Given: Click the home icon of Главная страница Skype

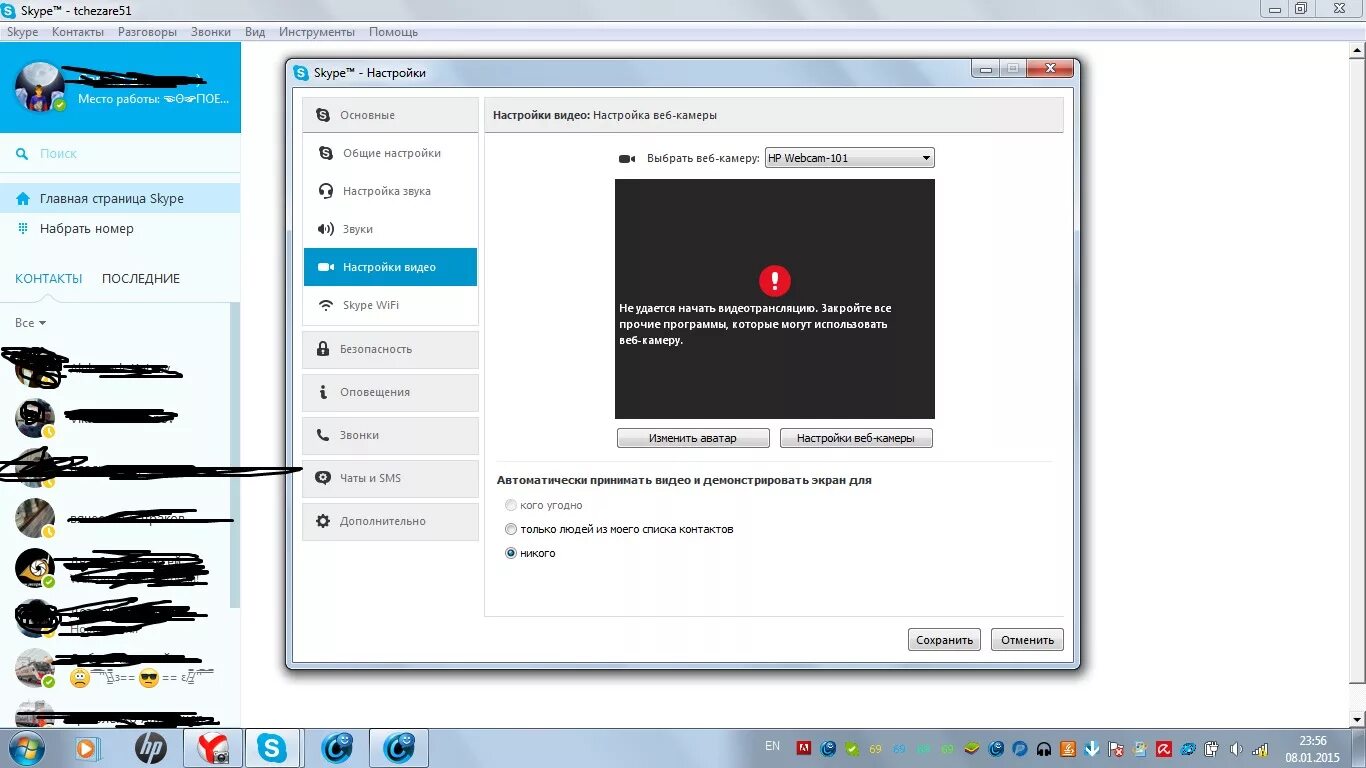Looking at the screenshot, I should [23, 198].
